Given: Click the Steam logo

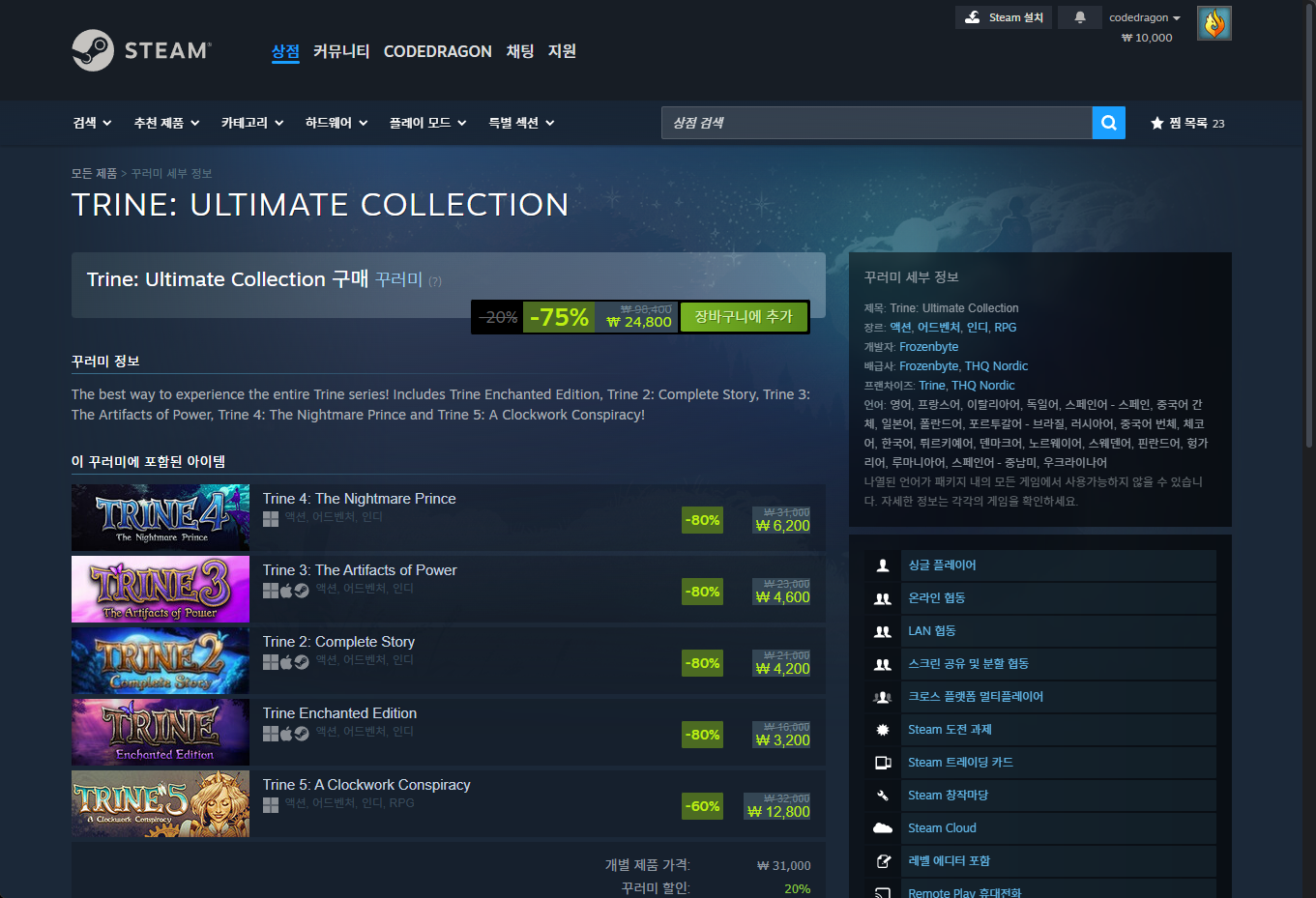Looking at the screenshot, I should pos(141,50).
